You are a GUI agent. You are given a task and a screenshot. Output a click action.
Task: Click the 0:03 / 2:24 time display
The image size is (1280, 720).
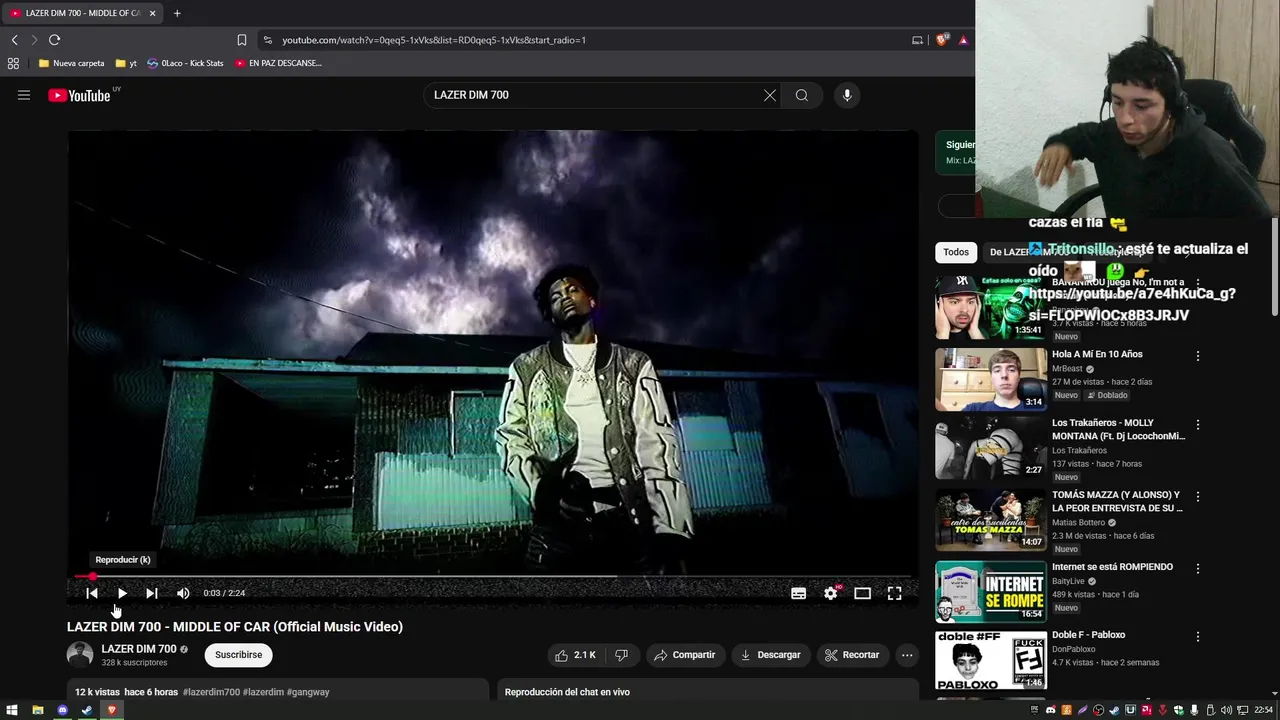[224, 593]
